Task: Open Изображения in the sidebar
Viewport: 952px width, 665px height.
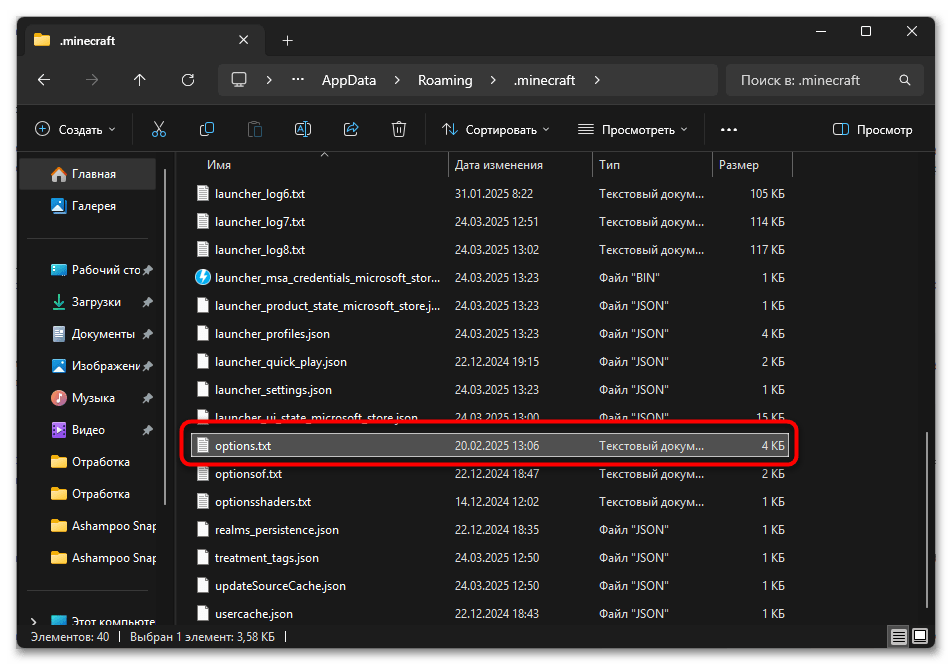Action: click(87, 366)
